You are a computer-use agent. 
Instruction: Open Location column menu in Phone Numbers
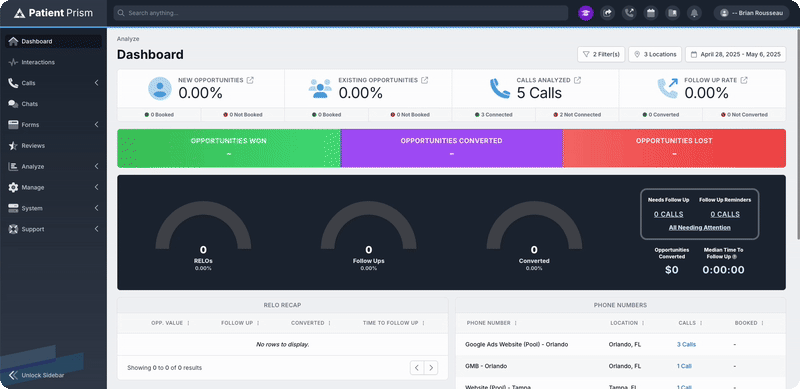click(643, 323)
